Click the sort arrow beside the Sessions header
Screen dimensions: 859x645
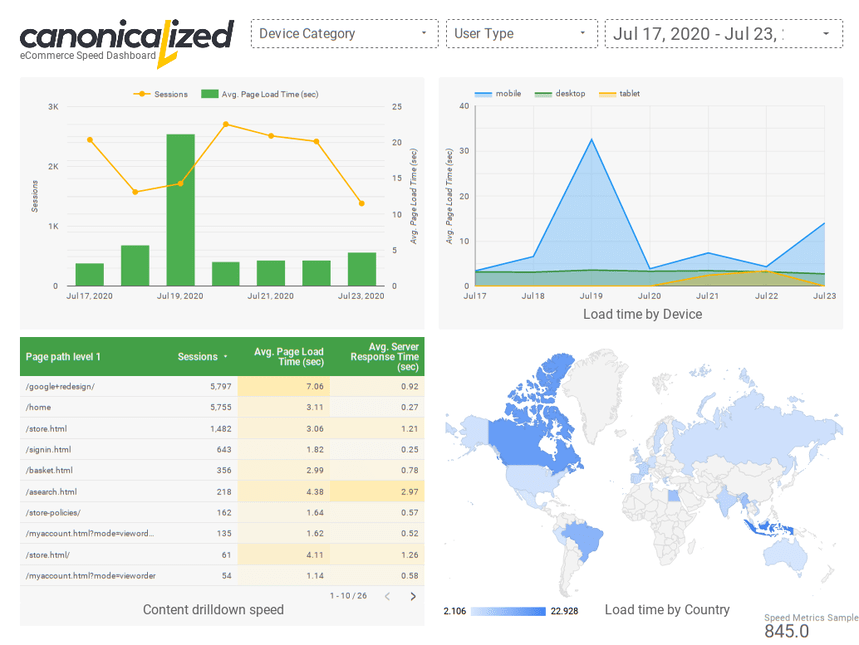[x=227, y=356]
